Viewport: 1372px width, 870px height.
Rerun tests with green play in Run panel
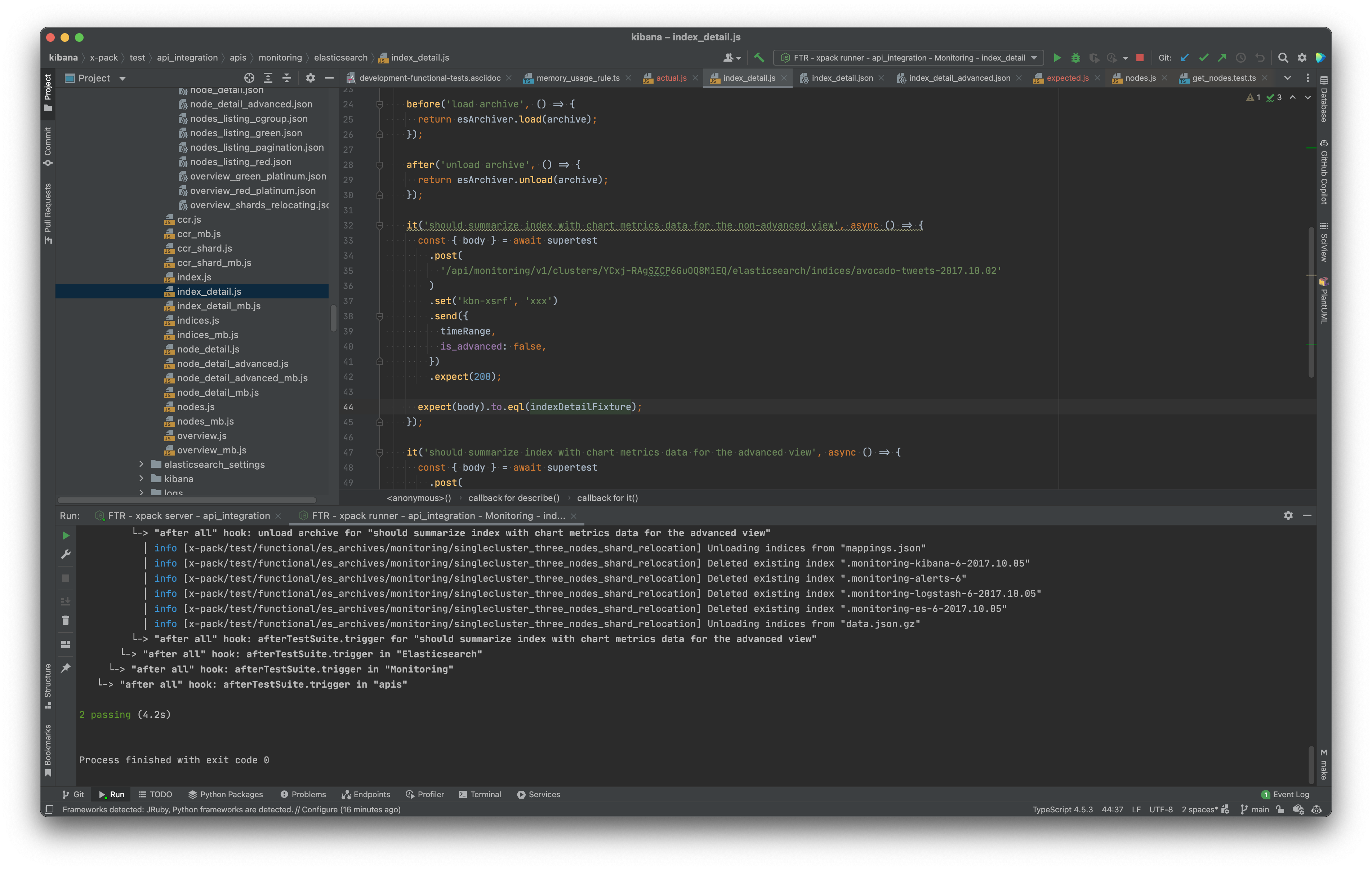coord(66,535)
